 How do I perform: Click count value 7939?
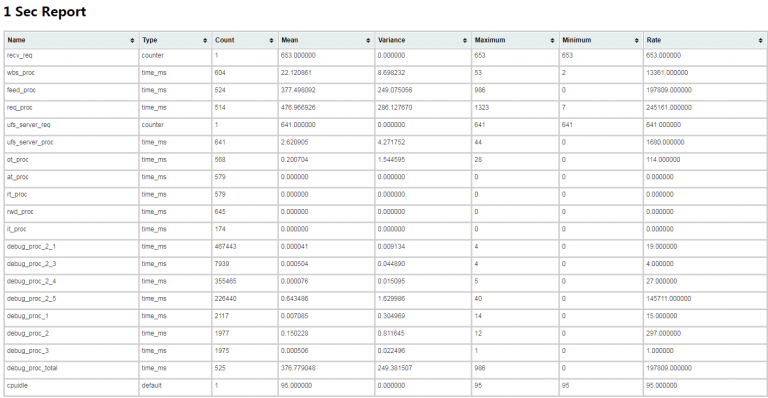222,264
